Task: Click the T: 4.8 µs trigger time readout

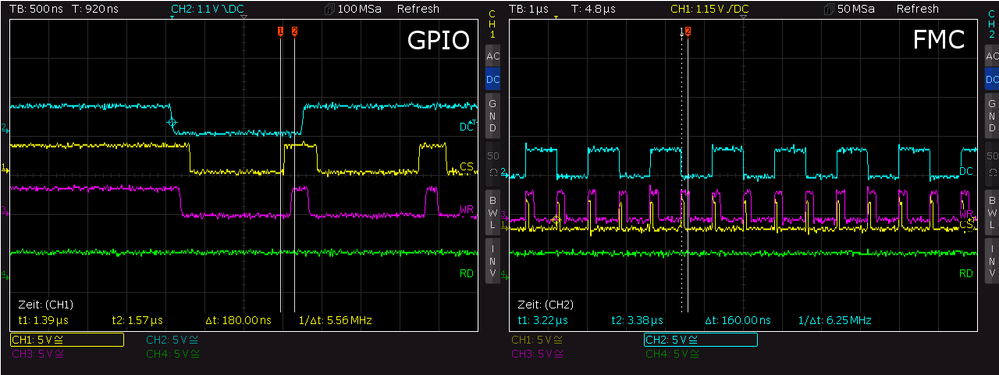Action: [x=592, y=9]
